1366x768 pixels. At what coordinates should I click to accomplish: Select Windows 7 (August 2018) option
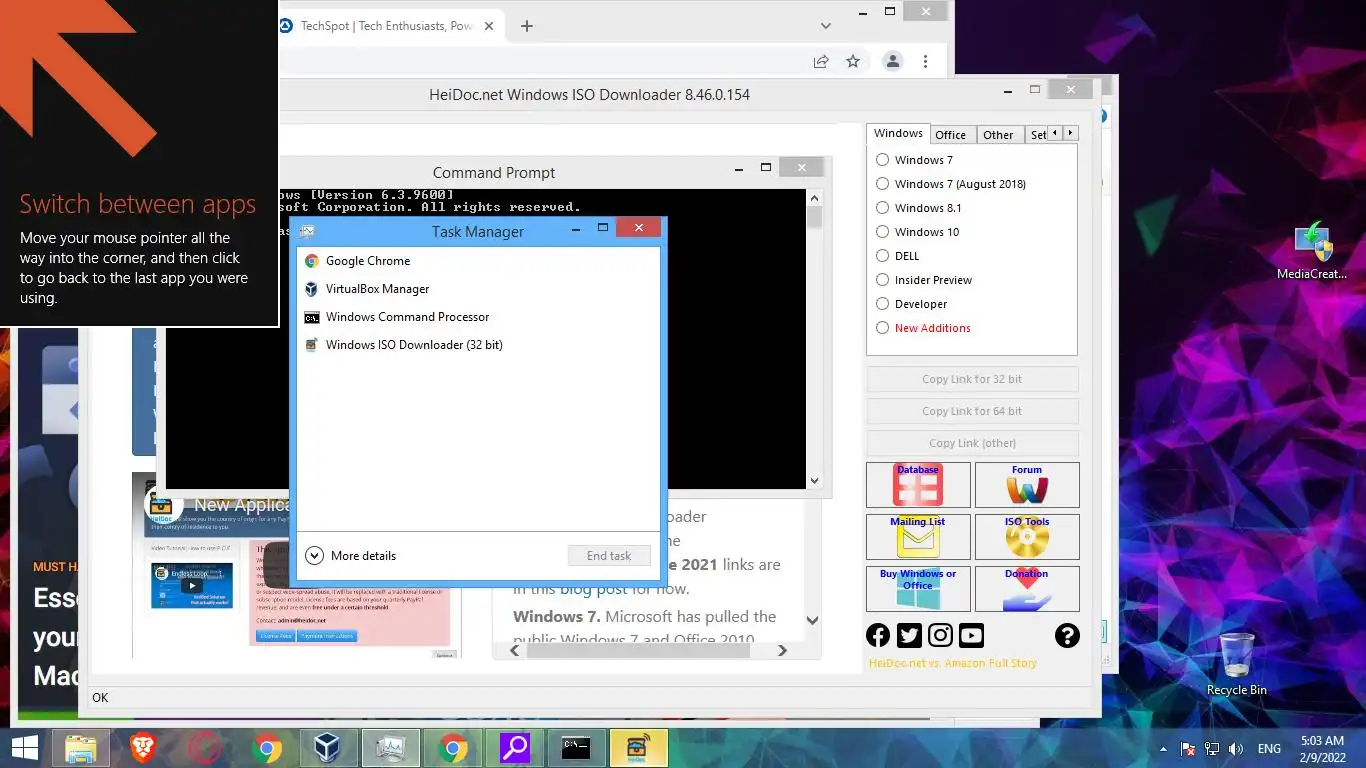[x=882, y=184]
